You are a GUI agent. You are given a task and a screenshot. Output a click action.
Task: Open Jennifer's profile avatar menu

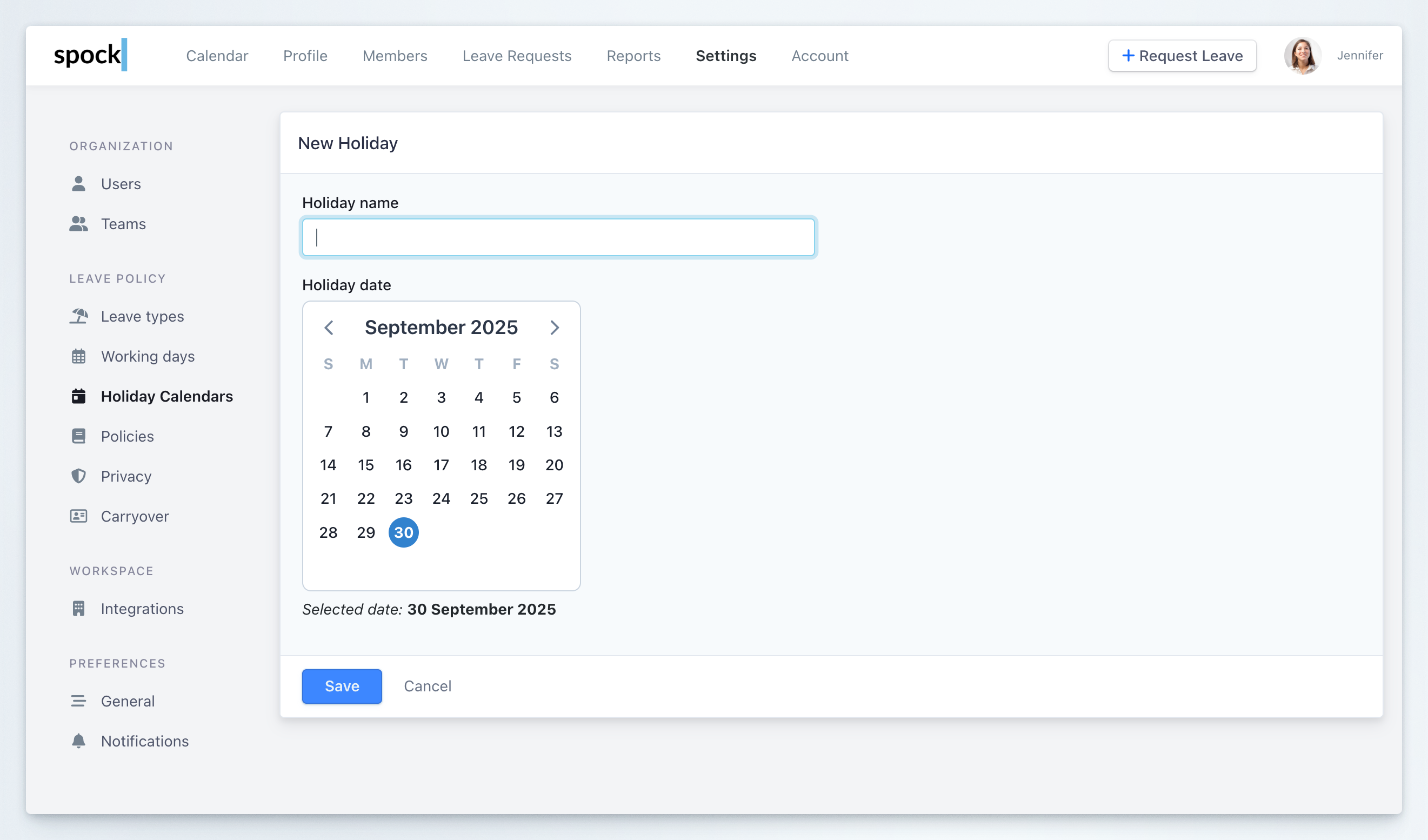point(1302,56)
